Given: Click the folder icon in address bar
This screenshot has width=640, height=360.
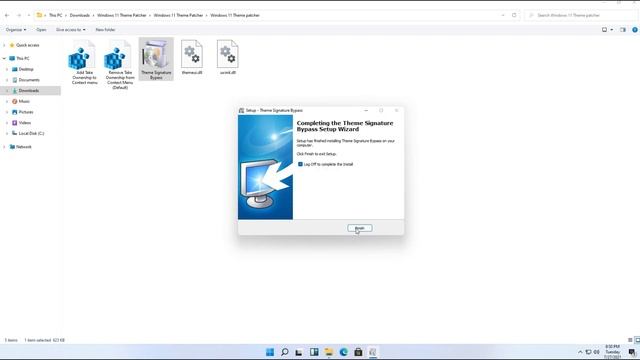Looking at the screenshot, I should [x=39, y=16].
